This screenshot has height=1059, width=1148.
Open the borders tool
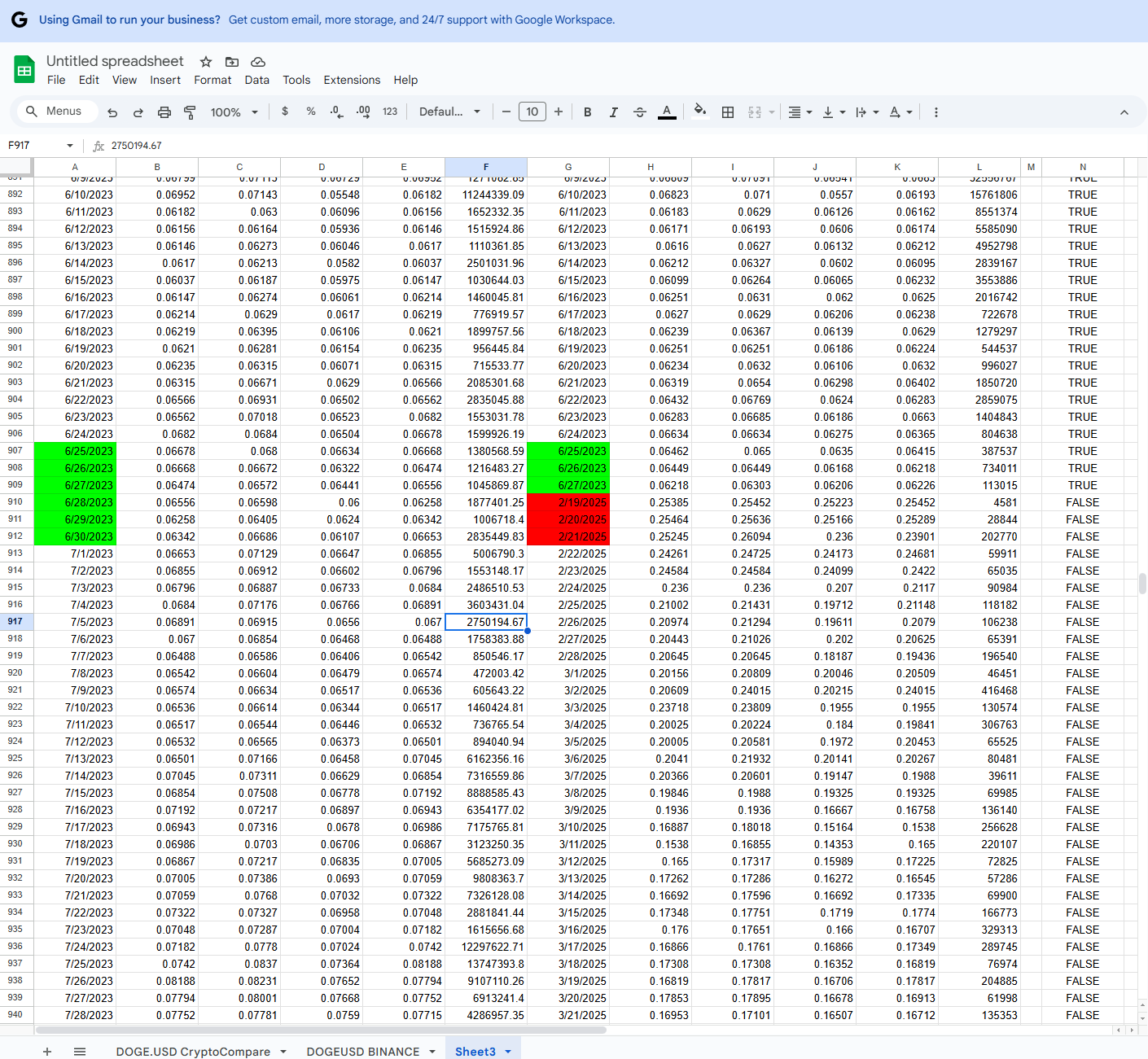coord(728,112)
